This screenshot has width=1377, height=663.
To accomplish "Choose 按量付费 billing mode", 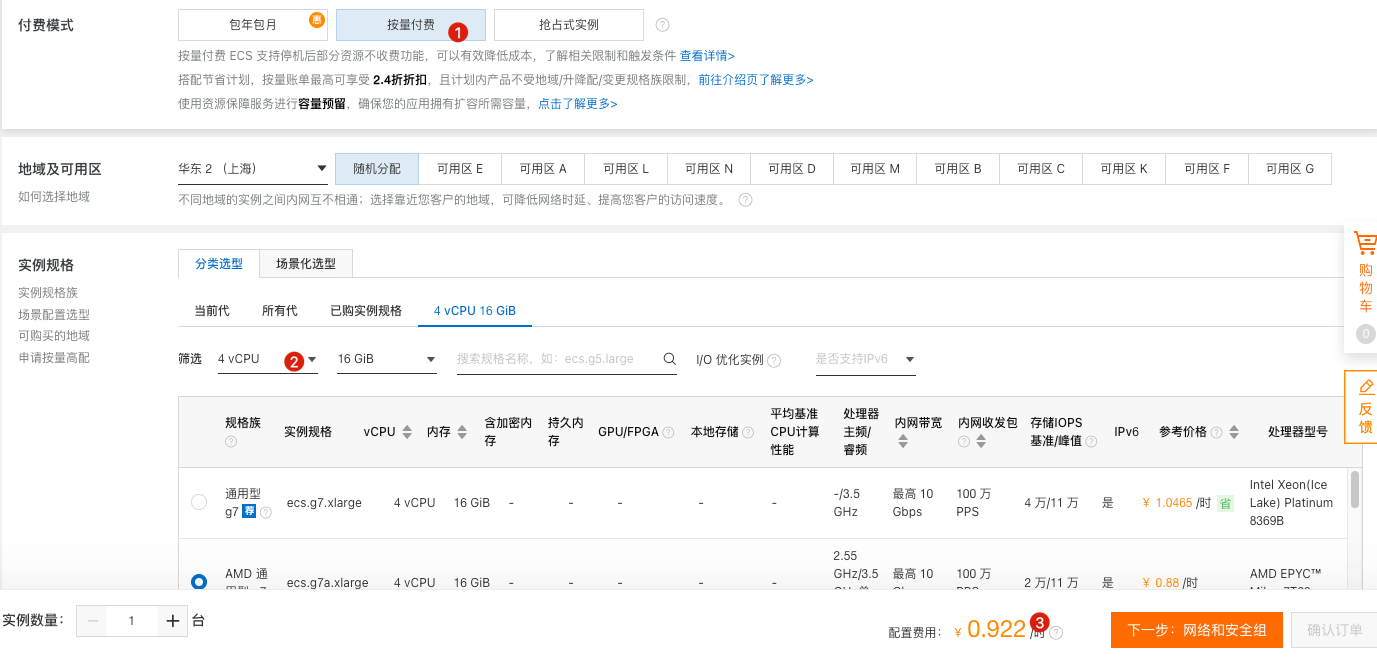I will [x=411, y=25].
